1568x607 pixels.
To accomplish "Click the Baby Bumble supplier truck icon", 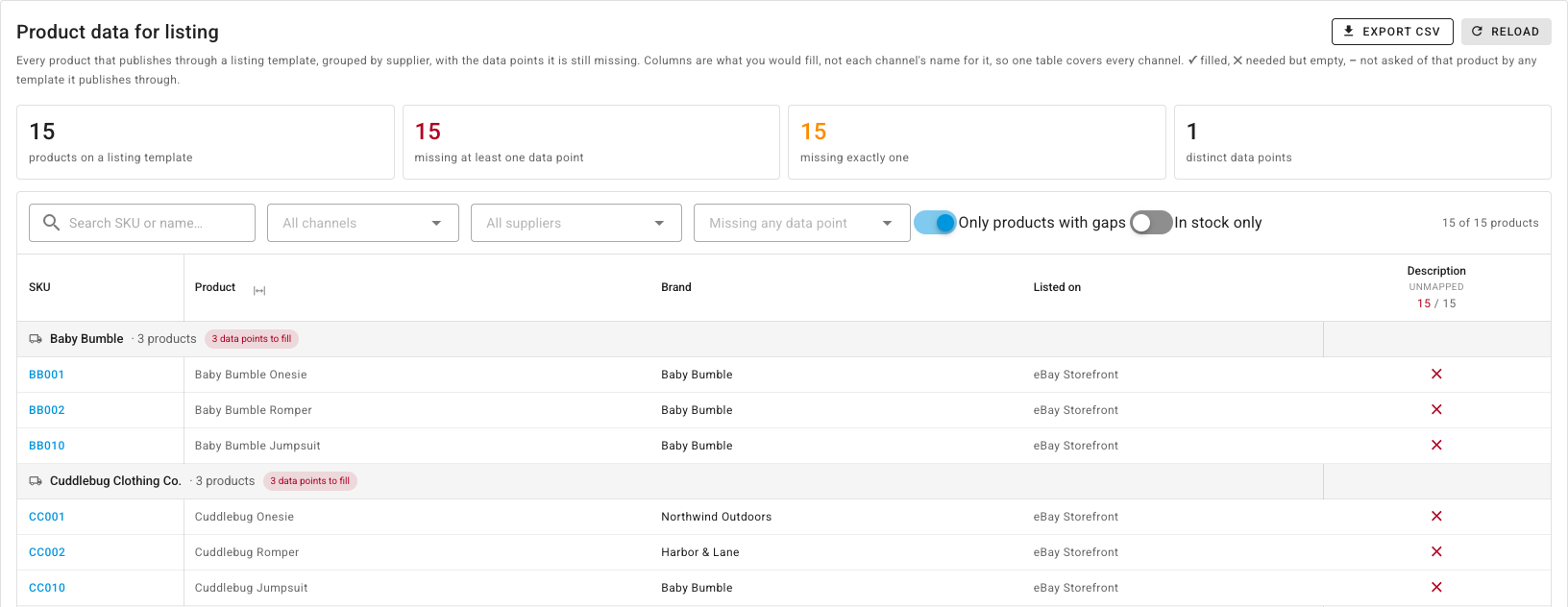I will click(x=36, y=339).
